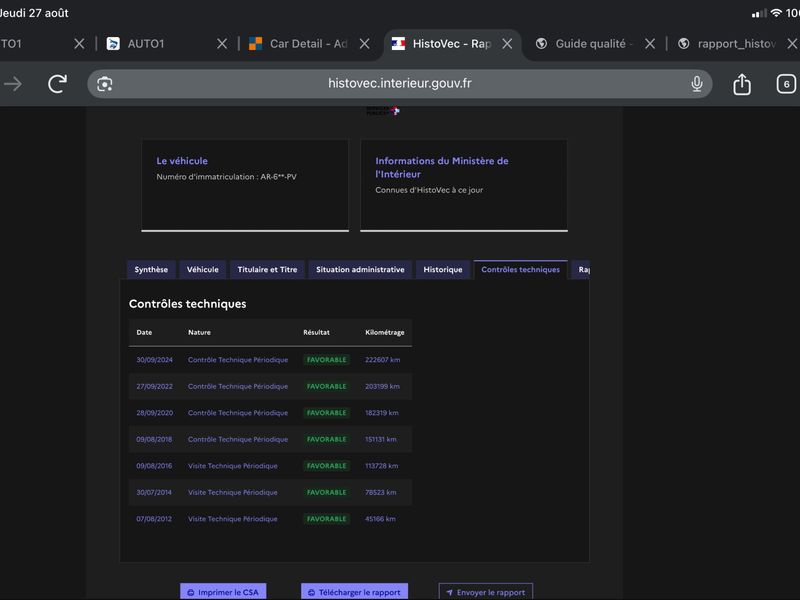800x600 pixels.
Task: Click the histovec.interieur.gouv.fr address bar
Action: point(399,84)
